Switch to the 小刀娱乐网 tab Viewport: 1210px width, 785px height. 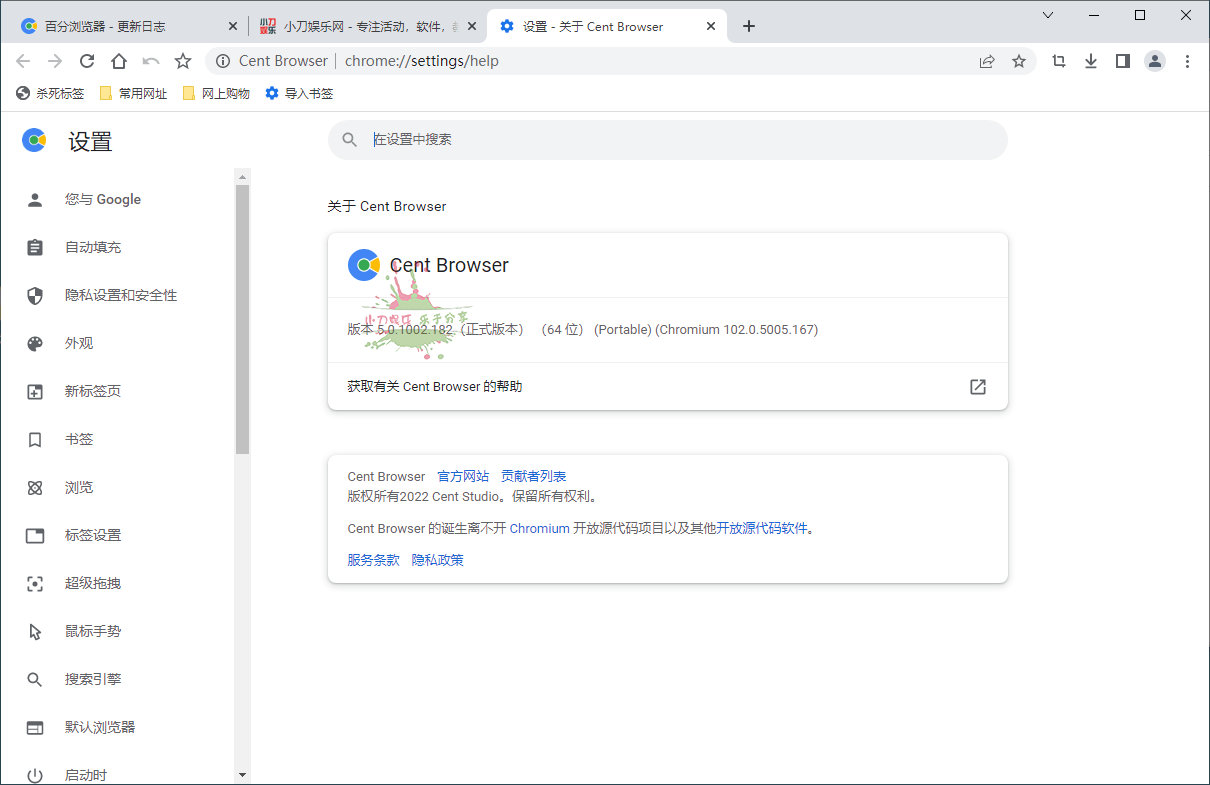[360, 26]
